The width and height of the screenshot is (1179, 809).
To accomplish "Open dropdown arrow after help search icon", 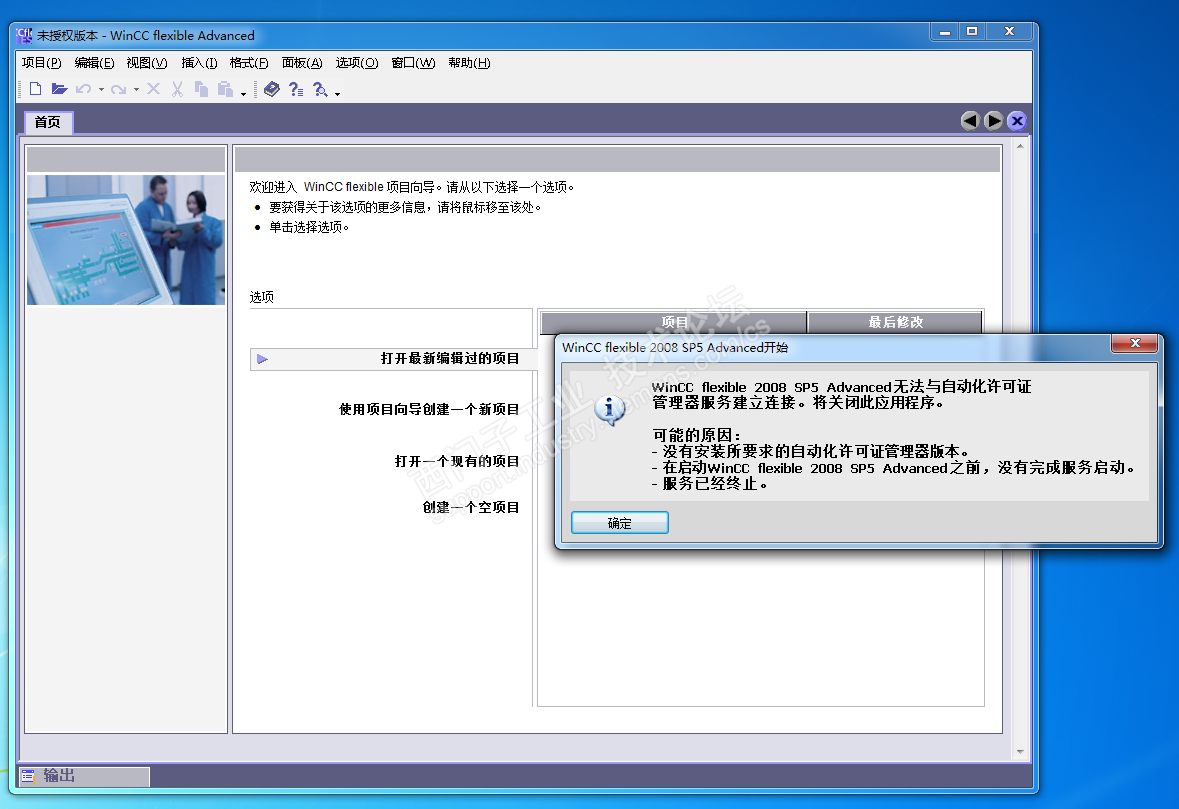I will [338, 93].
